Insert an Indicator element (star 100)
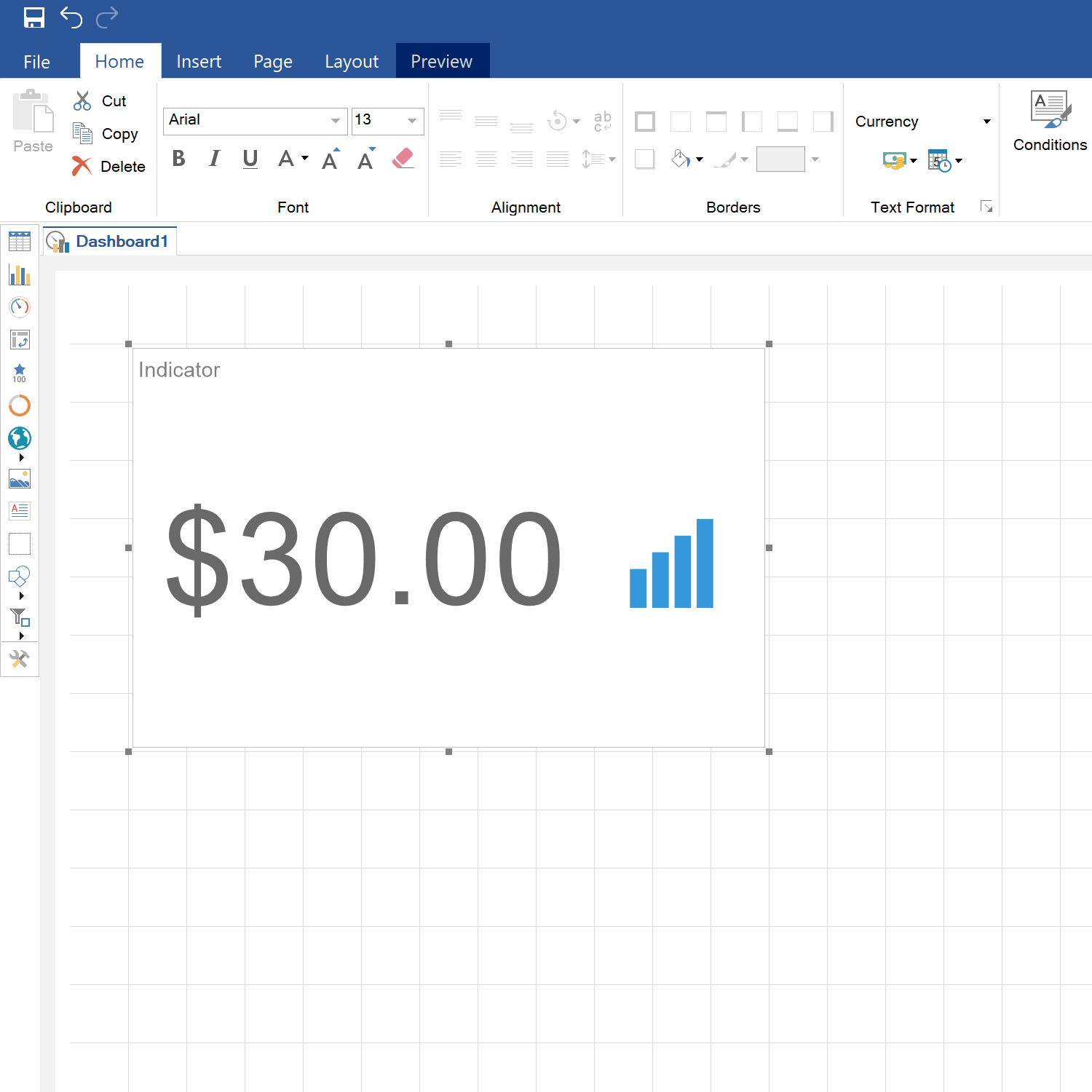 click(x=20, y=373)
